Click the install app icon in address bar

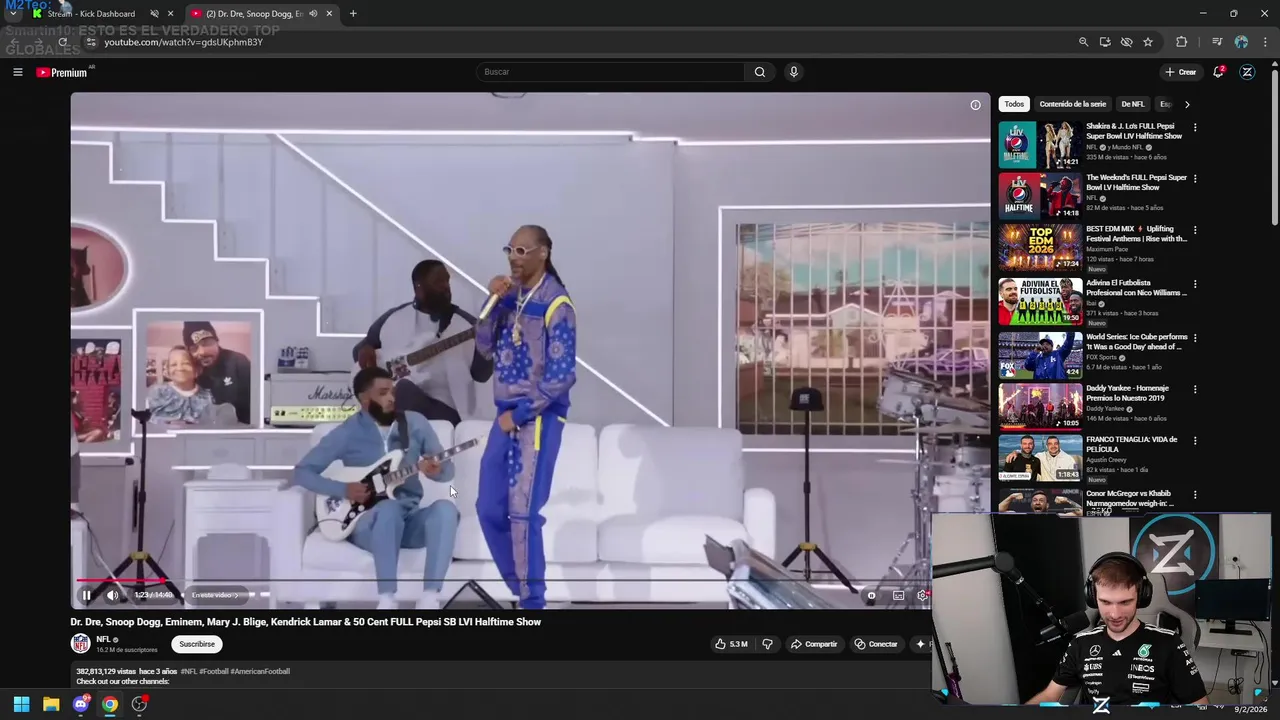[1105, 42]
